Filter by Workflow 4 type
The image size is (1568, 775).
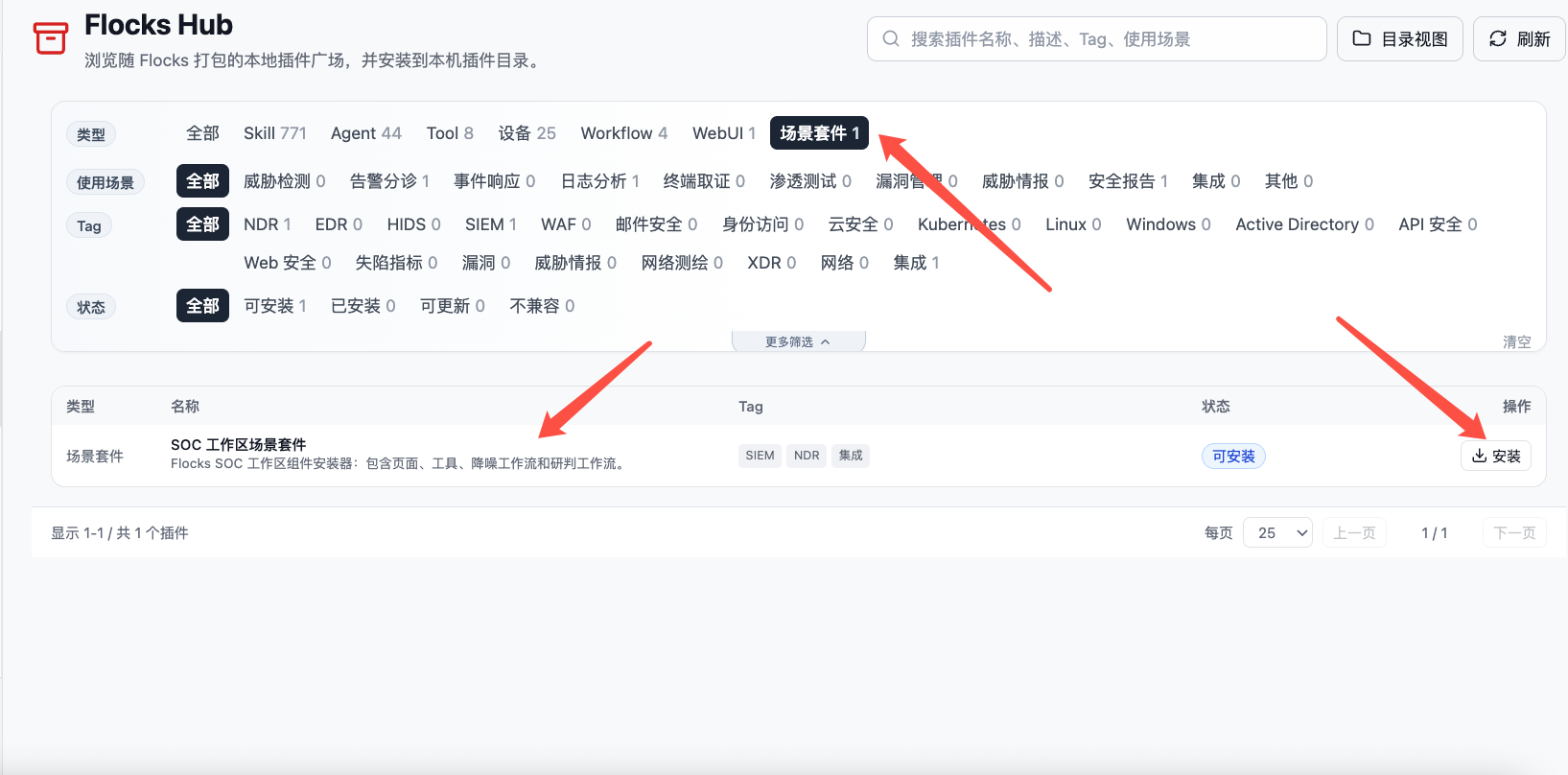[624, 133]
